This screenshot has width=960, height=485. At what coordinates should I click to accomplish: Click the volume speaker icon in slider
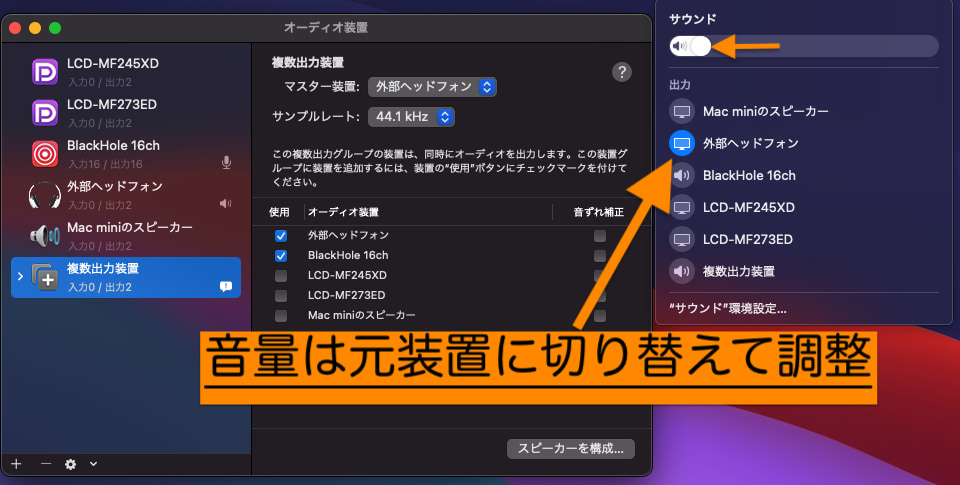click(679, 46)
